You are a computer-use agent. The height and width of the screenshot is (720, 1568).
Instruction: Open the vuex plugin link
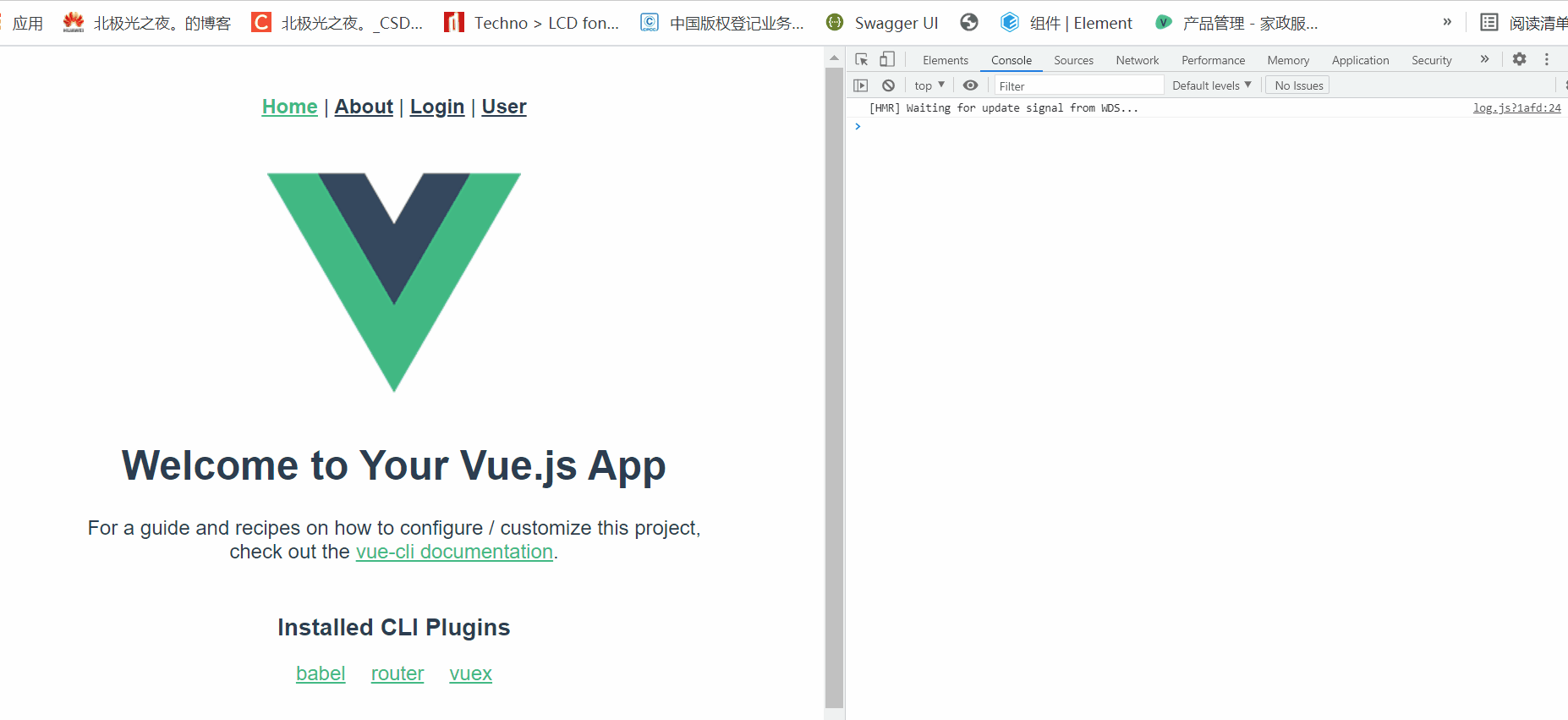click(x=471, y=673)
